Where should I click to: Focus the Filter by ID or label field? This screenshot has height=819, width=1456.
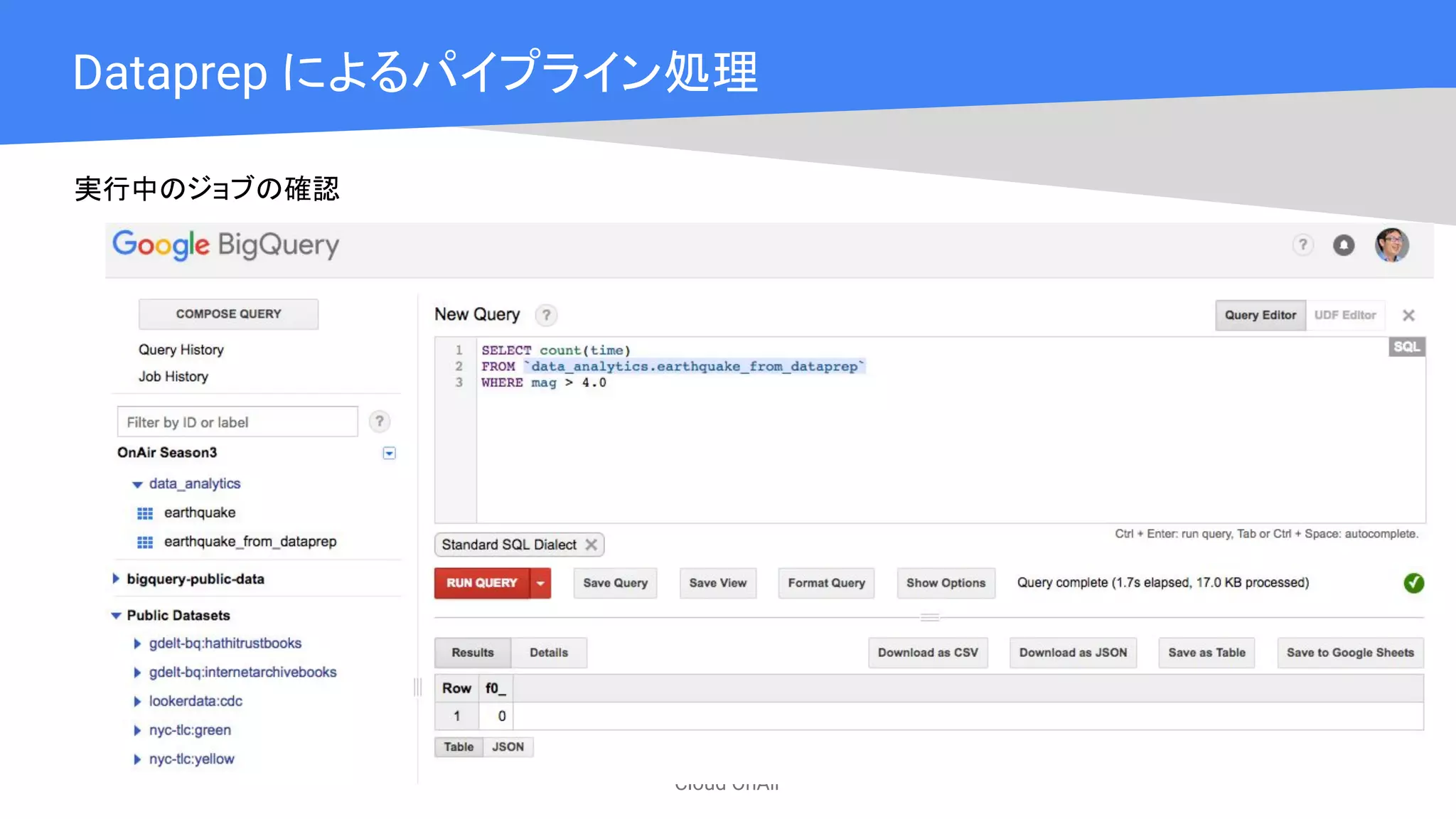[x=237, y=422]
